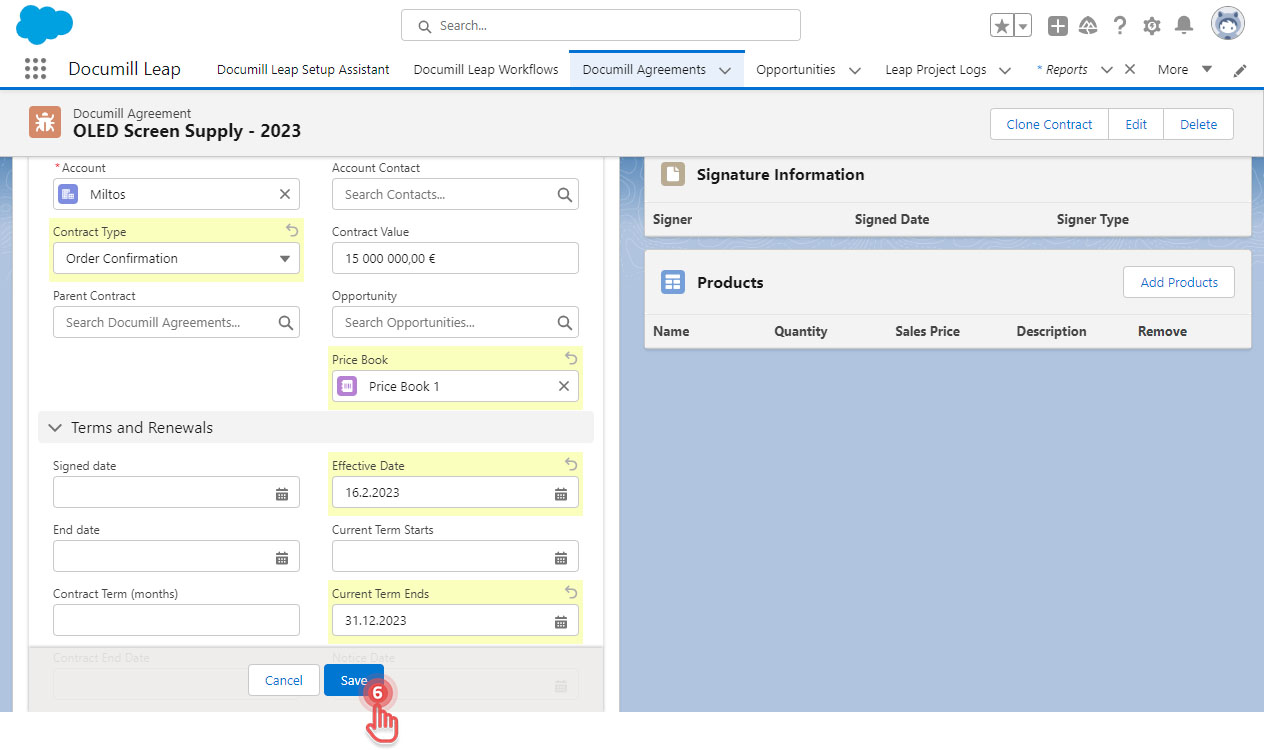This screenshot has height=750, width=1264.
Task: Open the Effective Date calendar picker
Action: click(561, 493)
